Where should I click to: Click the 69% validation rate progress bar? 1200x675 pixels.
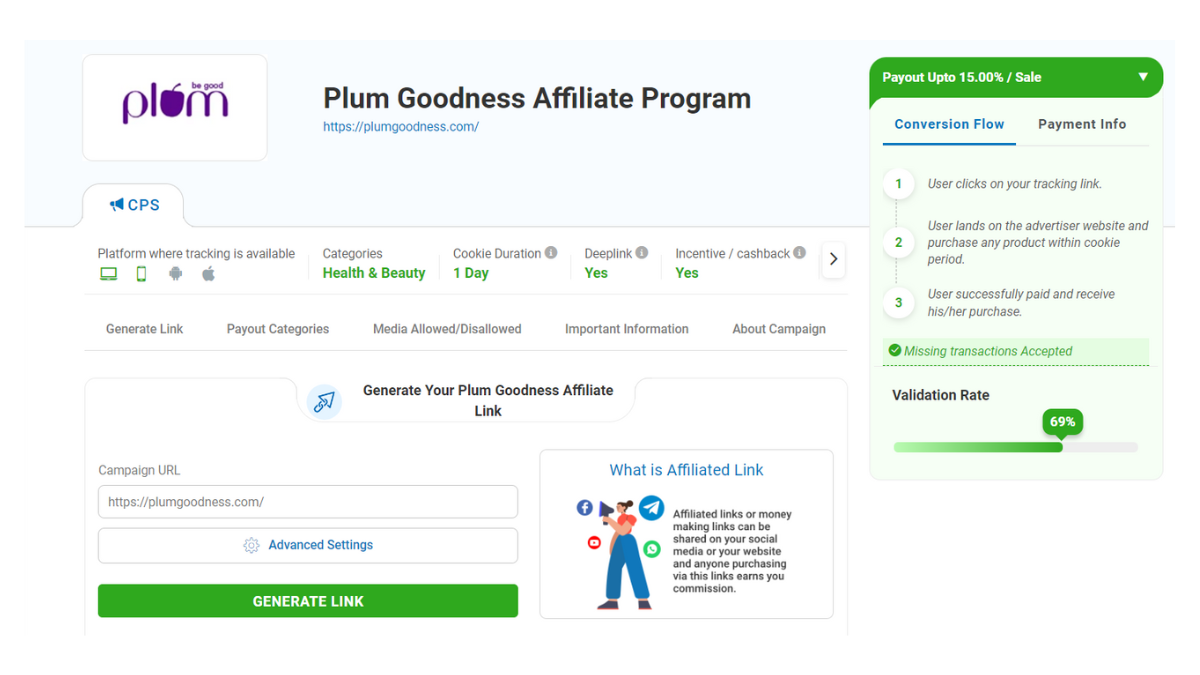[1015, 447]
